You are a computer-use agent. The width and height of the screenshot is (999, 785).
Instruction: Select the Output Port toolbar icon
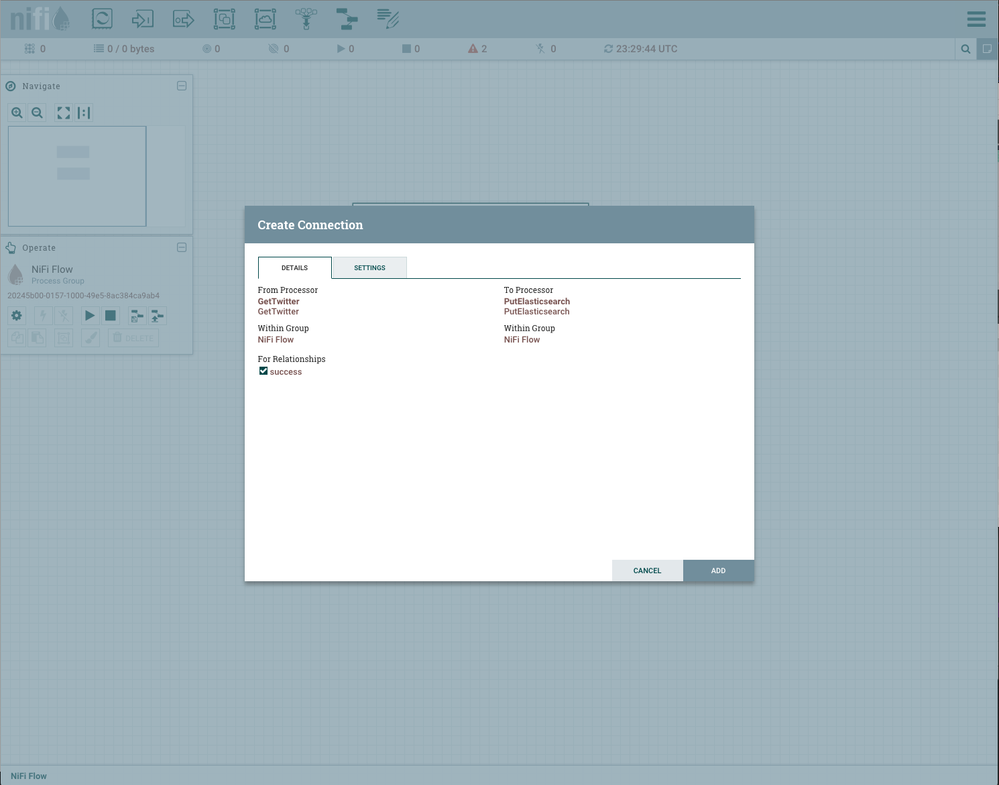[183, 18]
